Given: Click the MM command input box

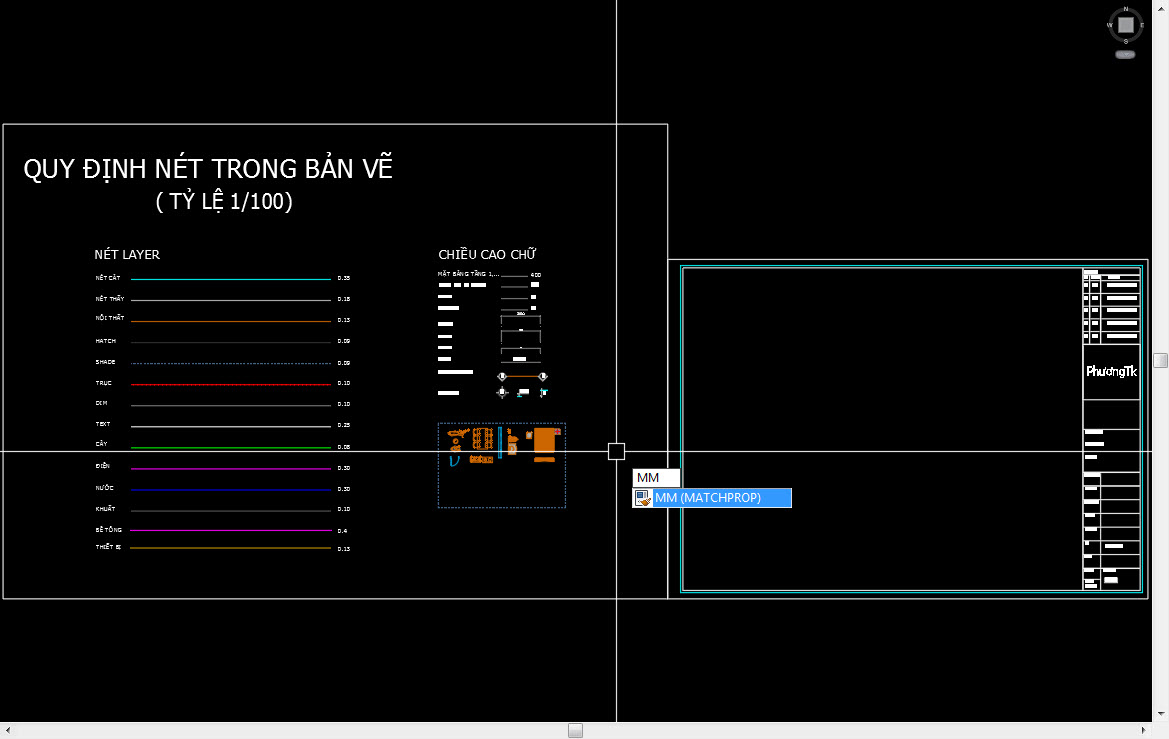Looking at the screenshot, I should [656, 478].
